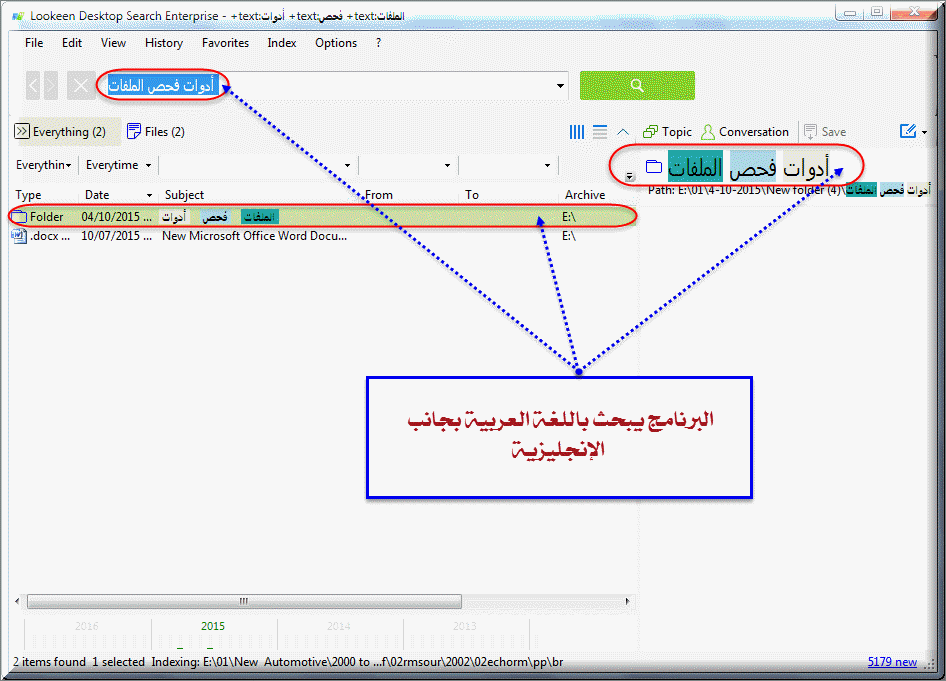Run the search with the green magnifier button
This screenshot has width=946, height=681.
[x=637, y=86]
